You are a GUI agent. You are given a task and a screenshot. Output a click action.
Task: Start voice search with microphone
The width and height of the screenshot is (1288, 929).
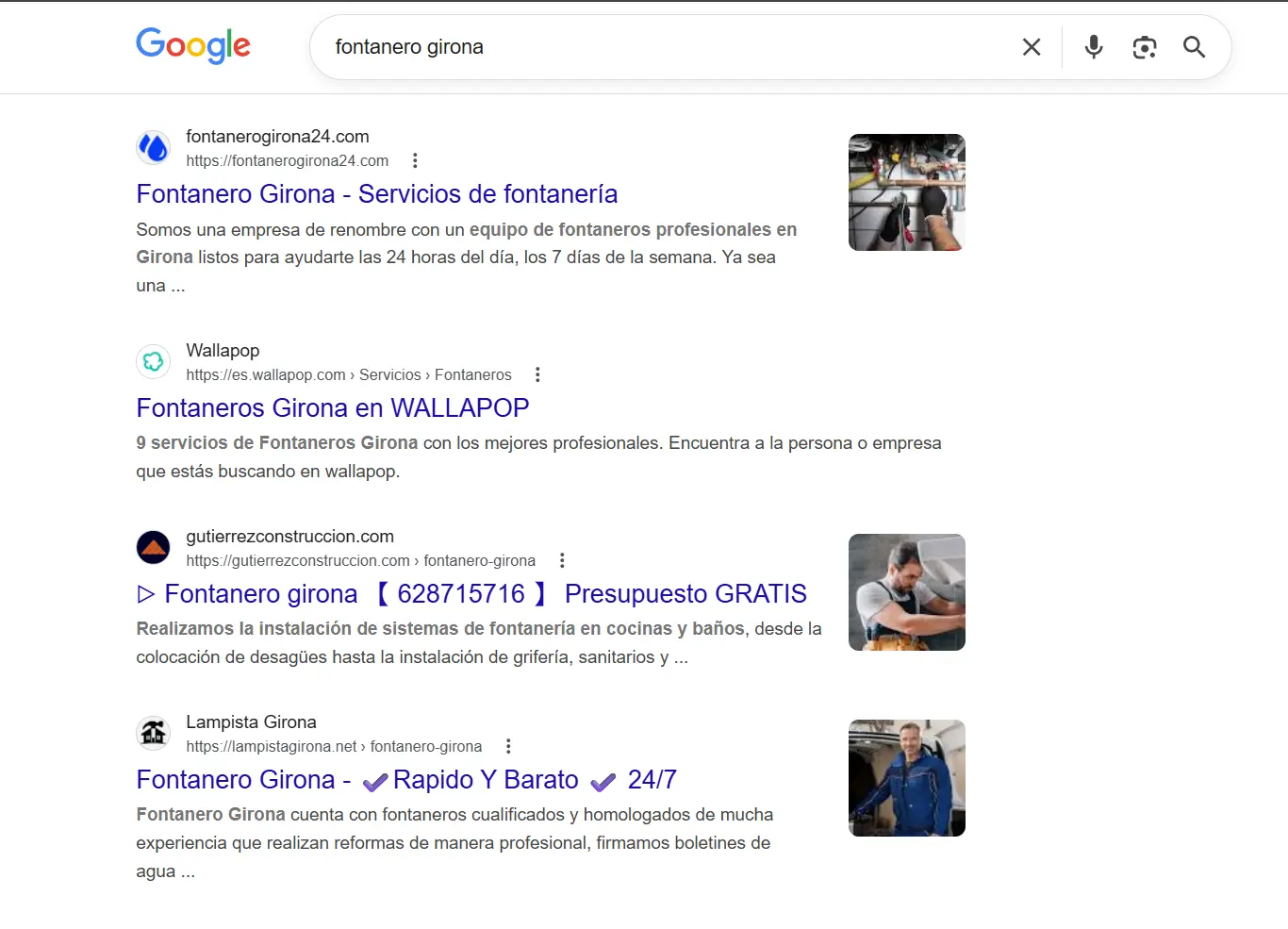[1094, 47]
